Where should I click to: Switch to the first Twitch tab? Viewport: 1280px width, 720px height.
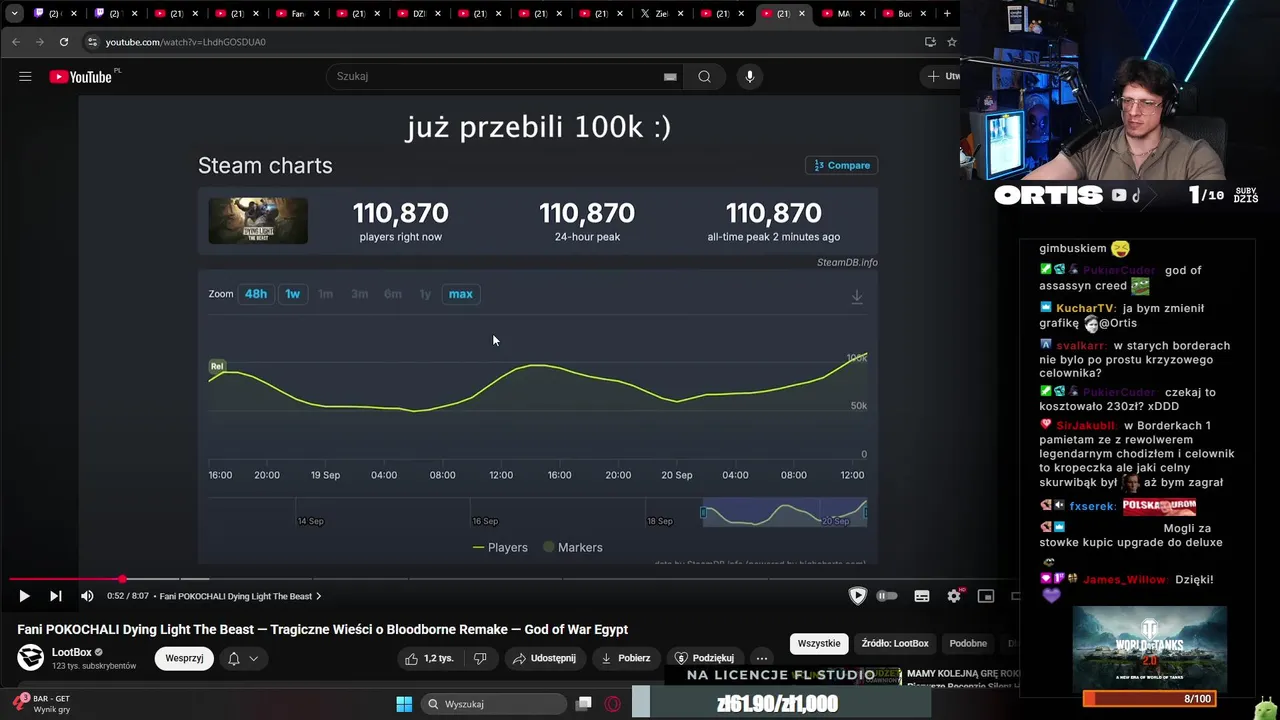[x=54, y=13]
